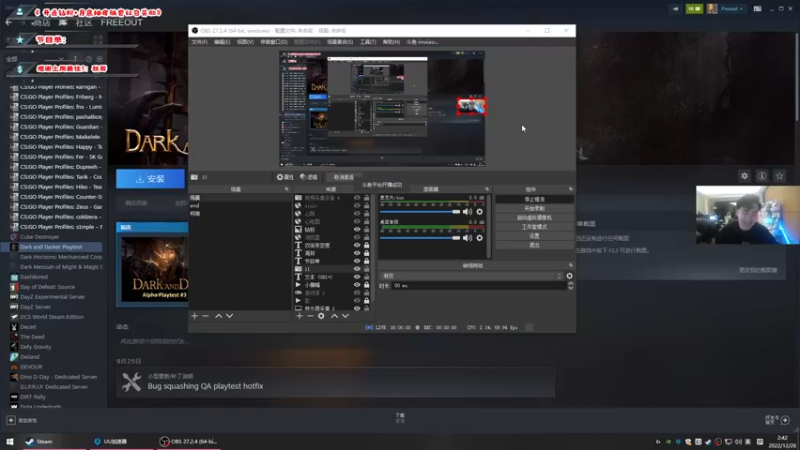Click 停止推流 in OBS controls
Image resolution: width=800 pixels, height=450 pixels.
(x=534, y=199)
